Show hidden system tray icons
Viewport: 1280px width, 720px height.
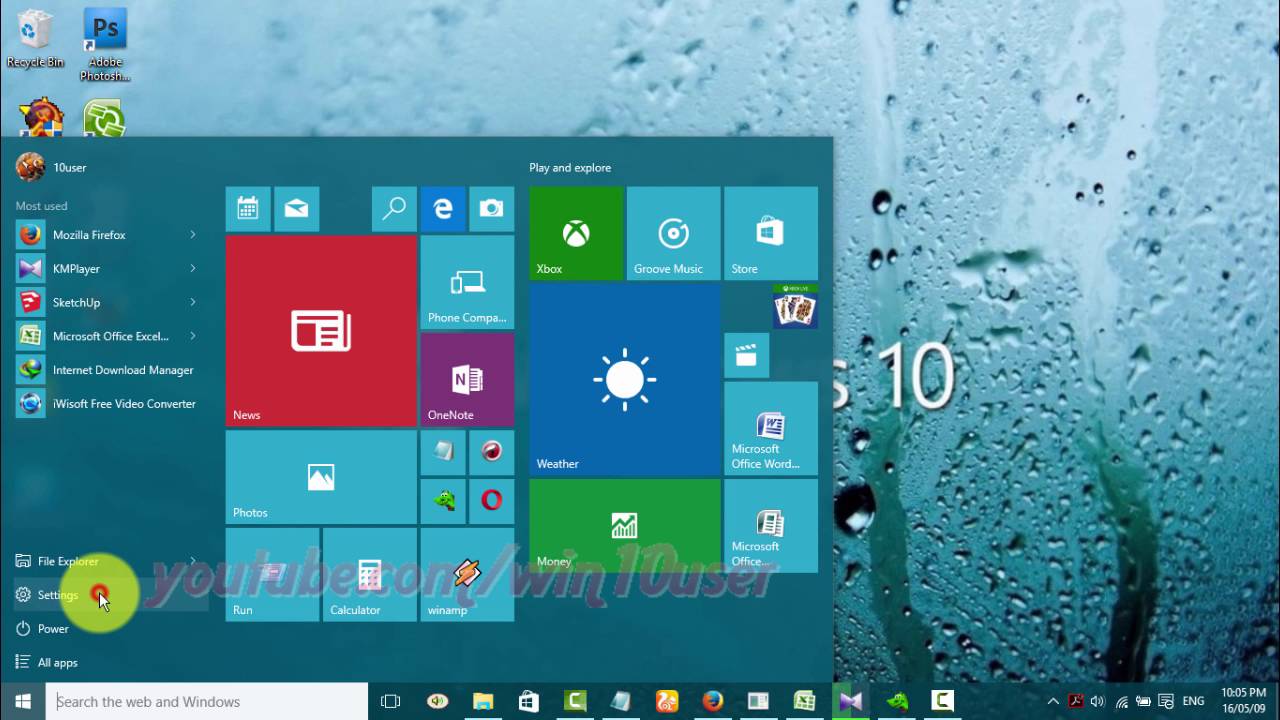click(1053, 702)
